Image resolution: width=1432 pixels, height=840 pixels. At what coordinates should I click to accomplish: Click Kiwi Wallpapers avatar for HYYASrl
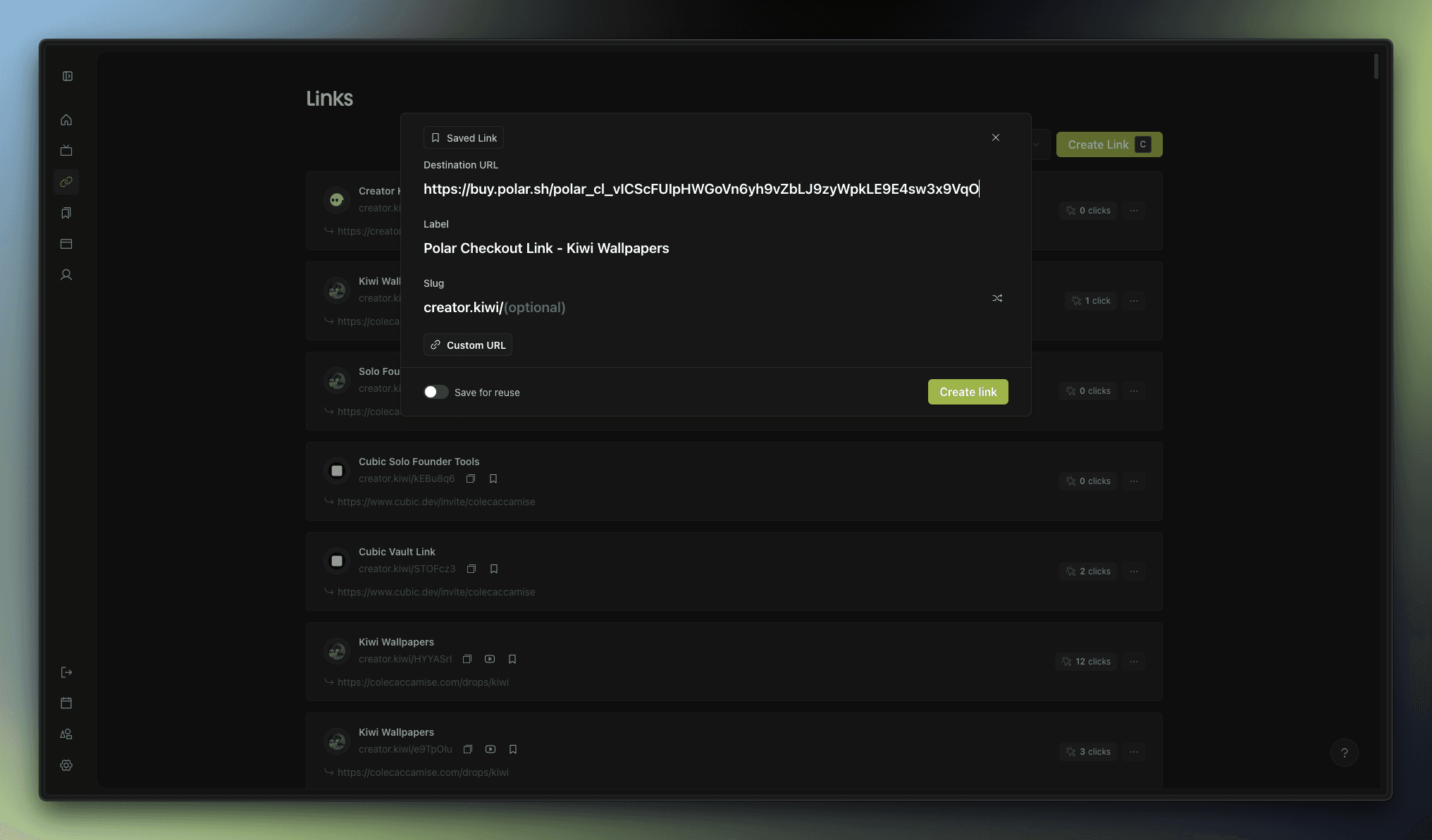point(337,651)
